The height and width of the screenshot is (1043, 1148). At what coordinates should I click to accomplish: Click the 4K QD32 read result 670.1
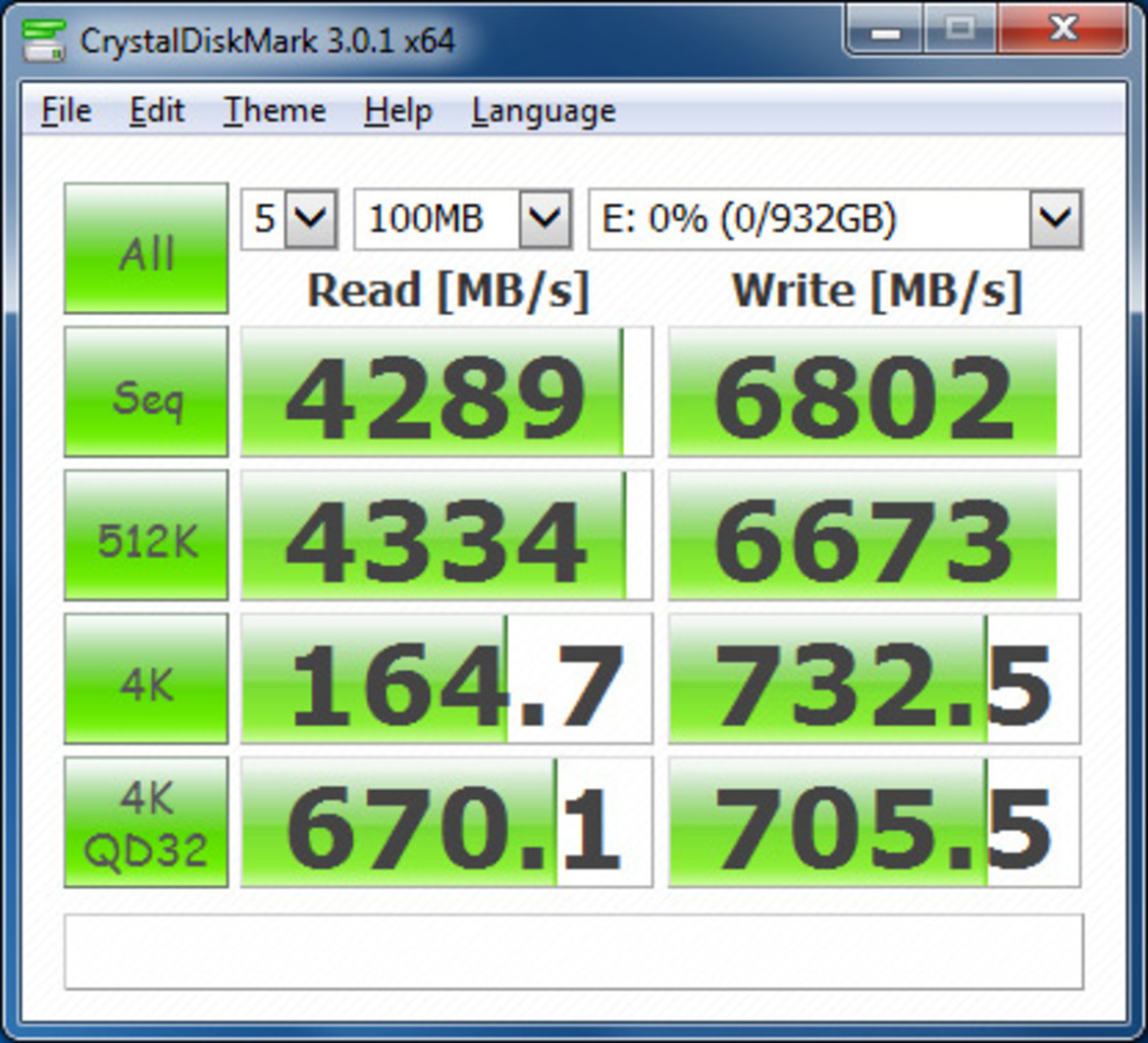point(446,822)
